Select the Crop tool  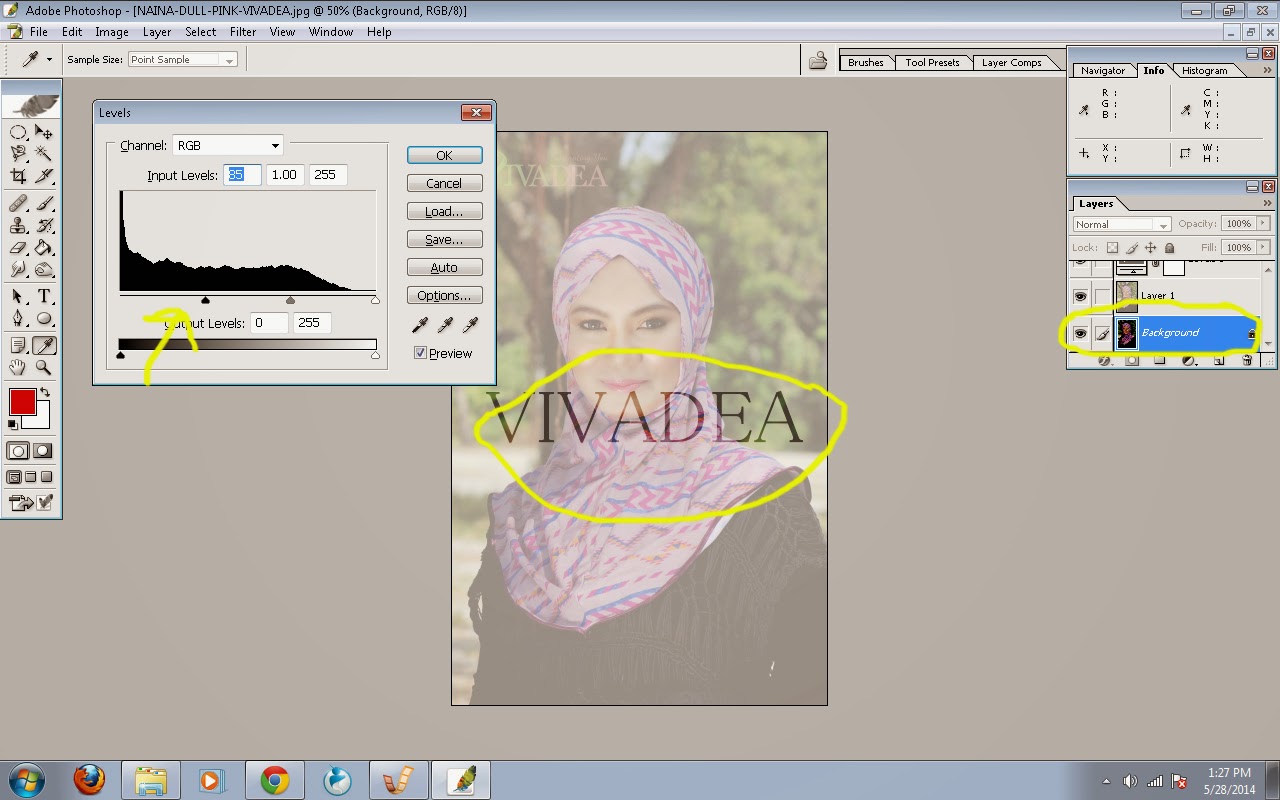(18, 177)
